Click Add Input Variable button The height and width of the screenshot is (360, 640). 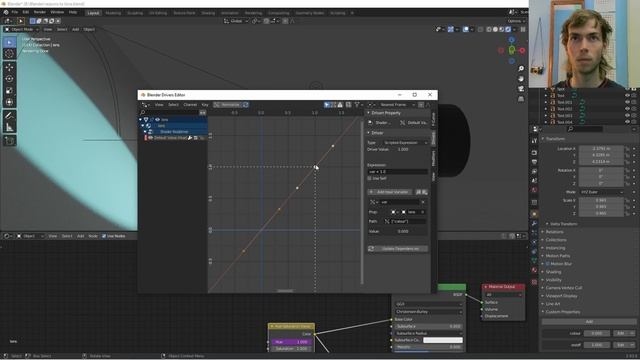391,192
